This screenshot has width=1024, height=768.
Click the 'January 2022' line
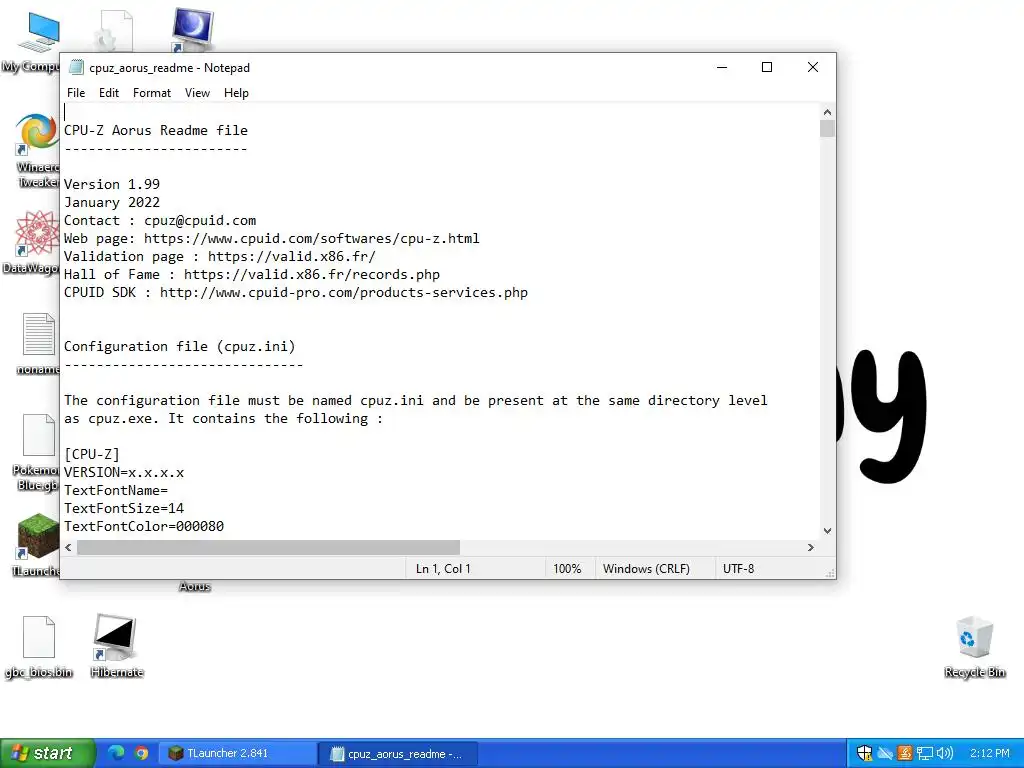[112, 202]
